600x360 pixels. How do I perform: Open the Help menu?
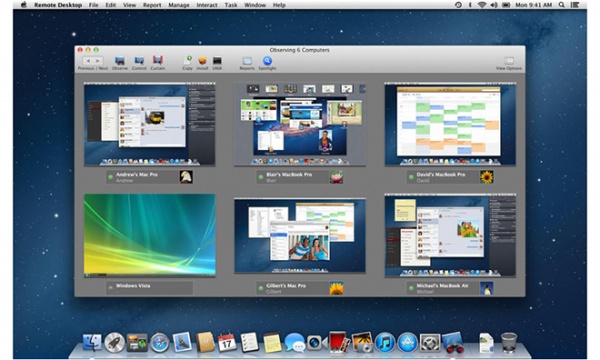[x=279, y=5]
